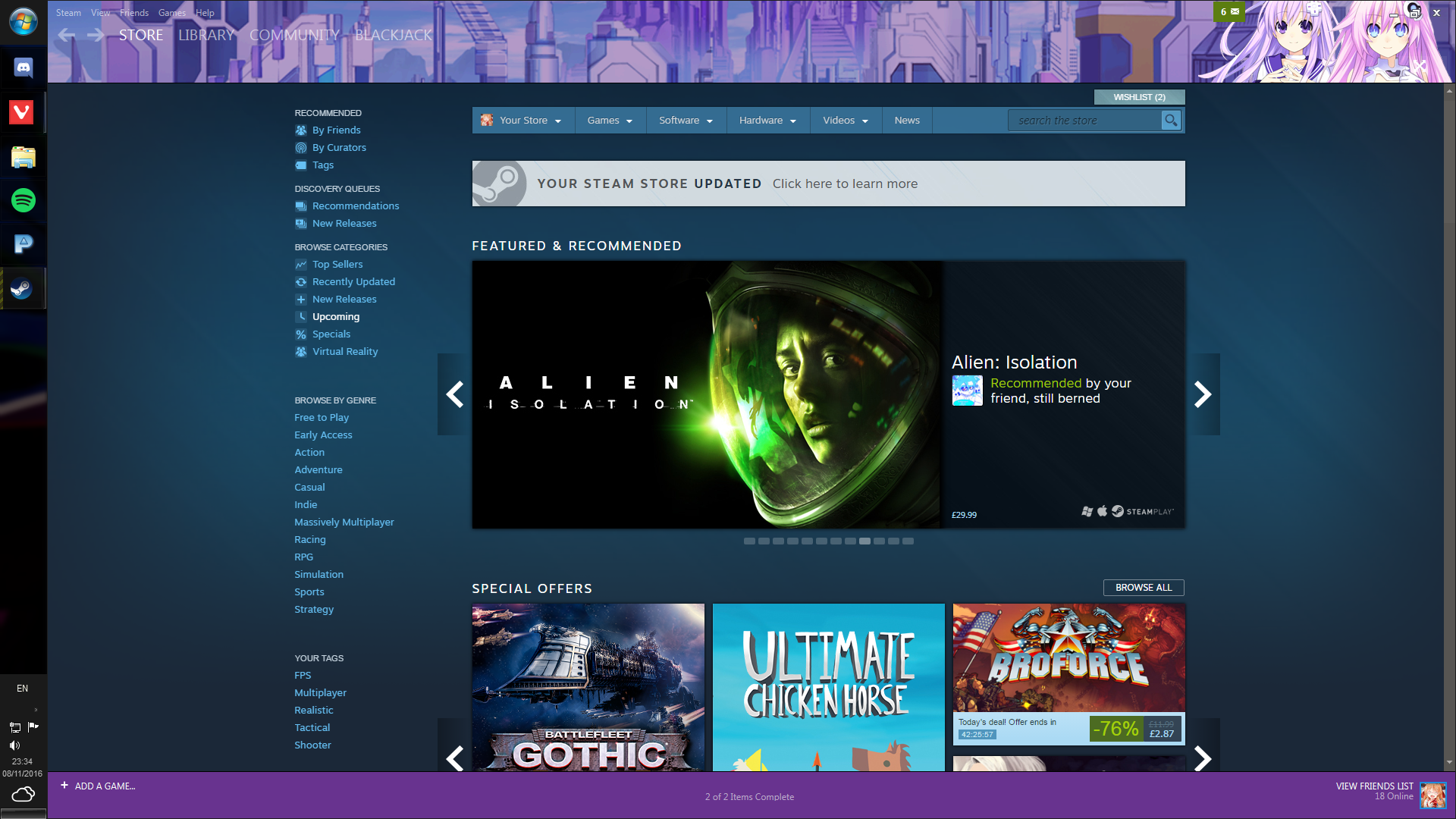Click the Specials percent icon
Screen dimensions: 1456x819
(x=301, y=334)
